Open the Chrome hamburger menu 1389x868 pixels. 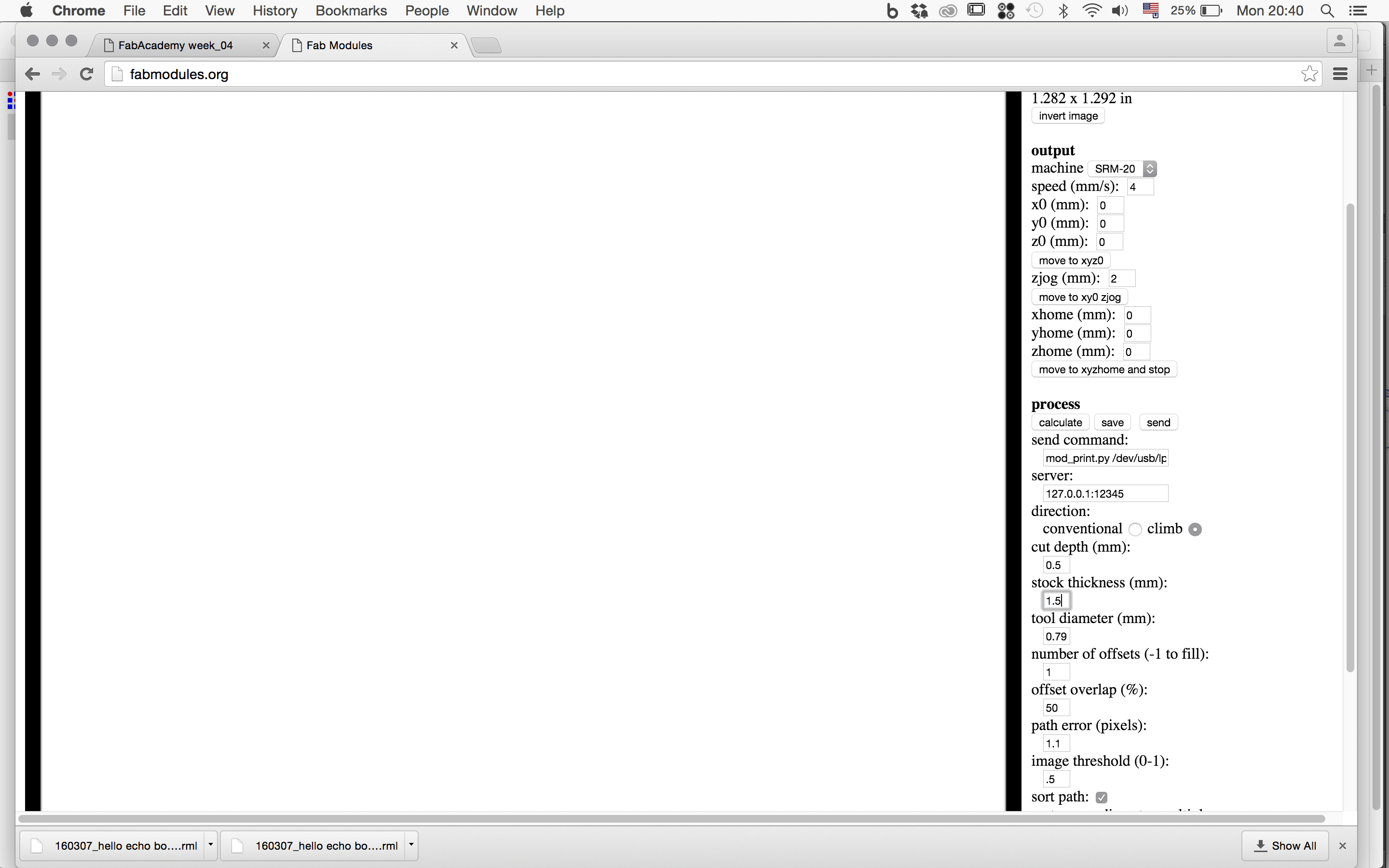(1340, 73)
